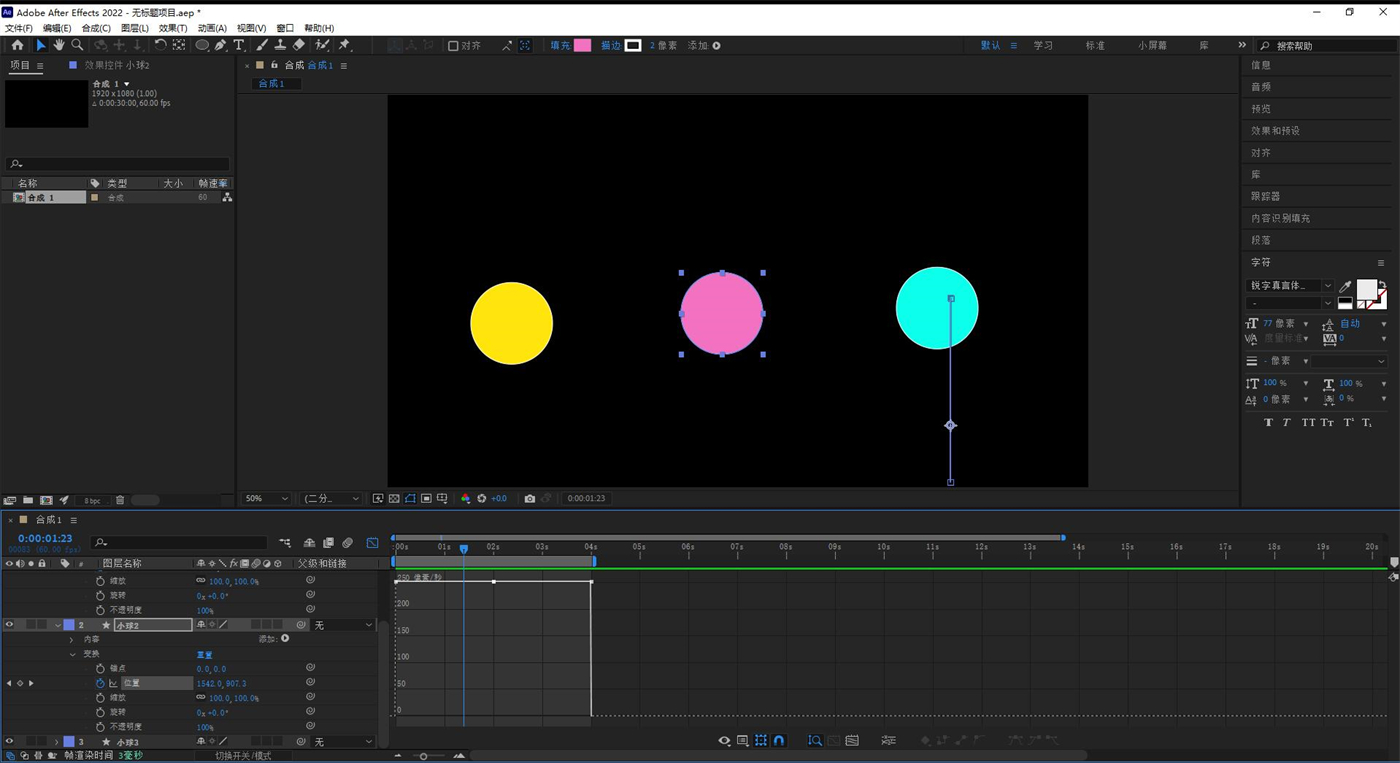
Task: Click 切换开关/模式 button
Action: point(244,756)
